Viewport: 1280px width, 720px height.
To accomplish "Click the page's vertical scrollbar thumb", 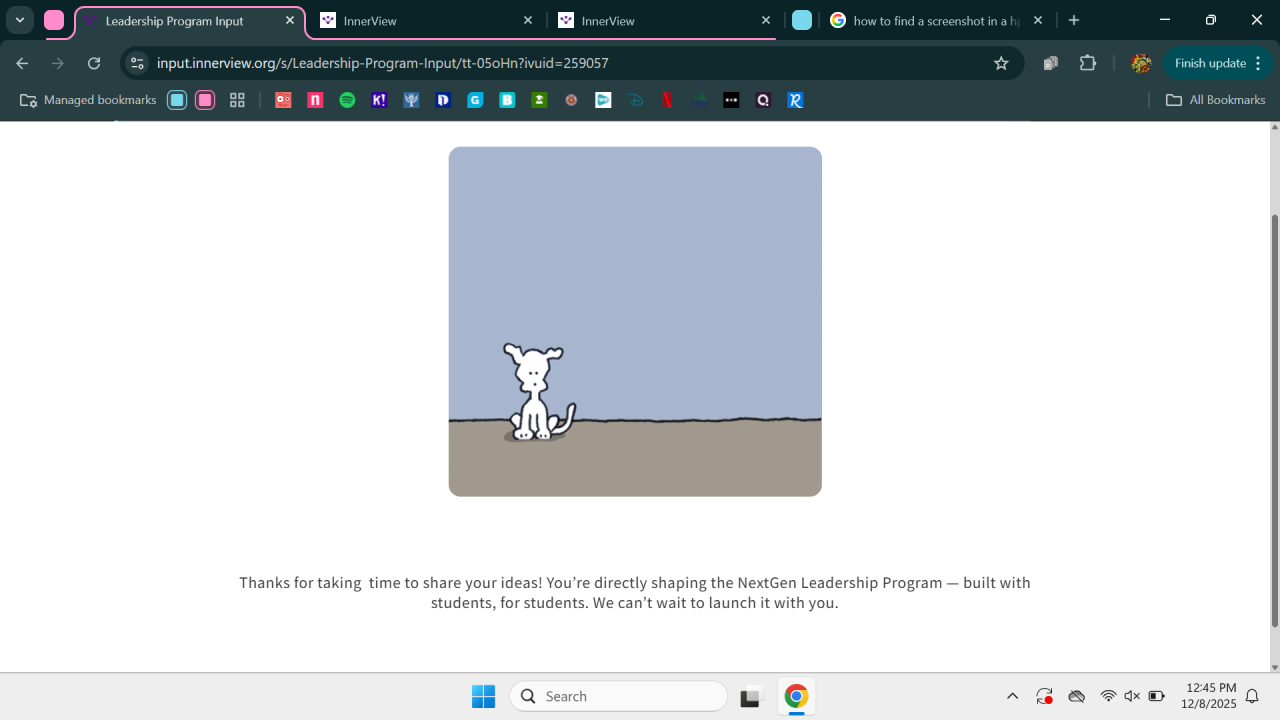I will (1274, 420).
